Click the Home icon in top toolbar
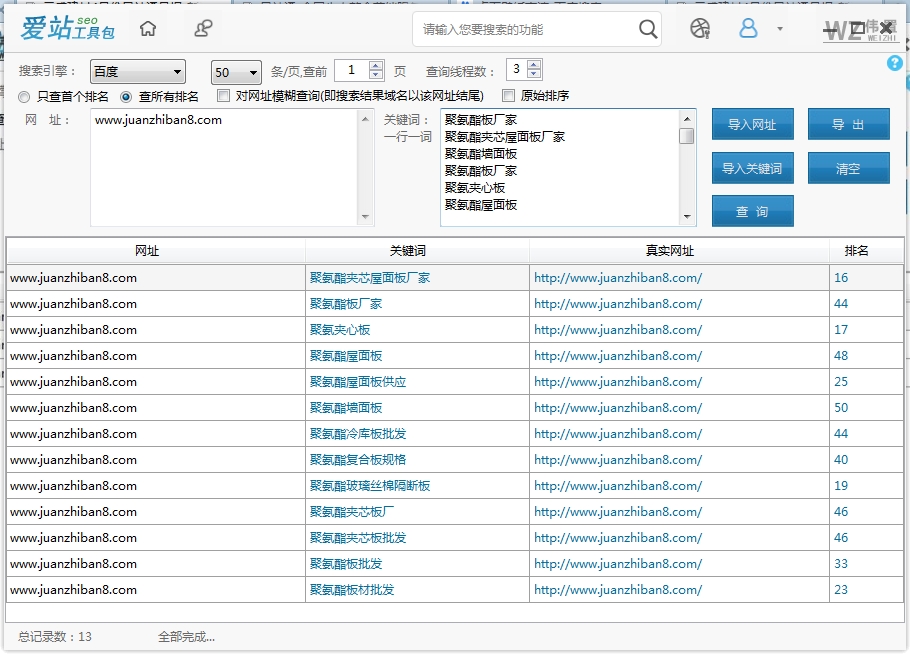The height and width of the screenshot is (654, 910). (x=146, y=29)
